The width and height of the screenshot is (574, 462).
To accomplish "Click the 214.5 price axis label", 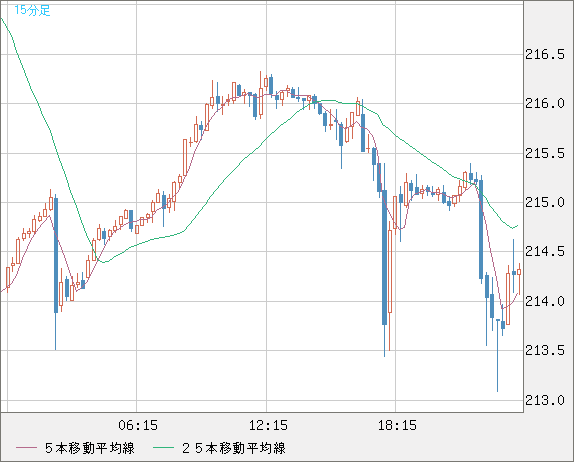I will pyautogui.click(x=545, y=252).
